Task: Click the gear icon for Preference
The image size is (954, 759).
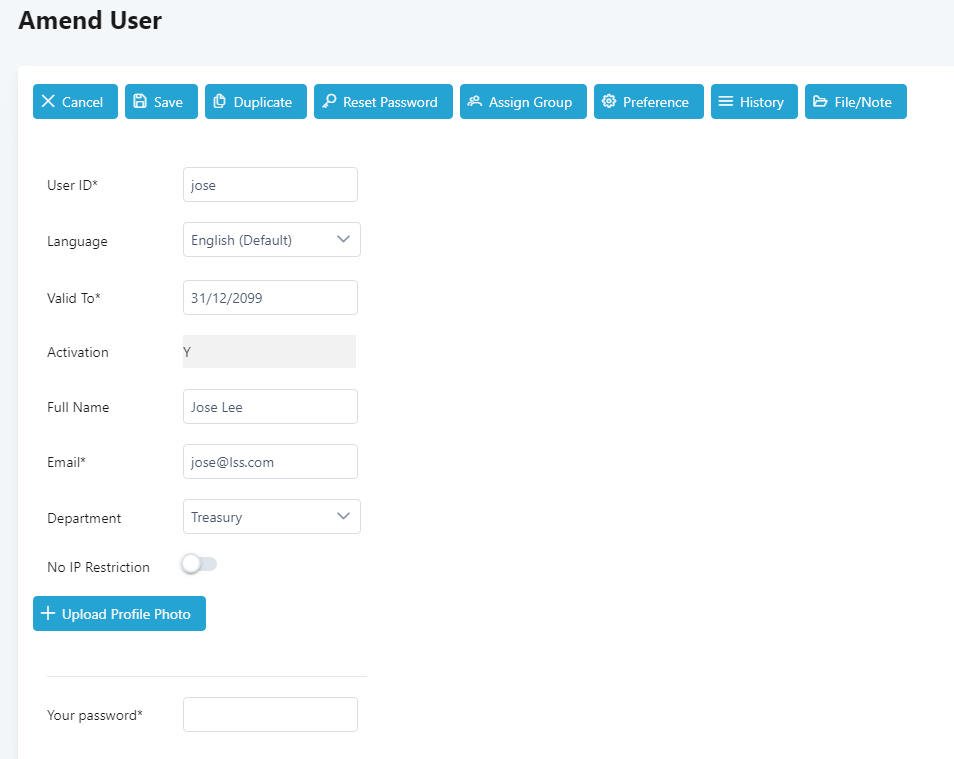Action: (609, 102)
